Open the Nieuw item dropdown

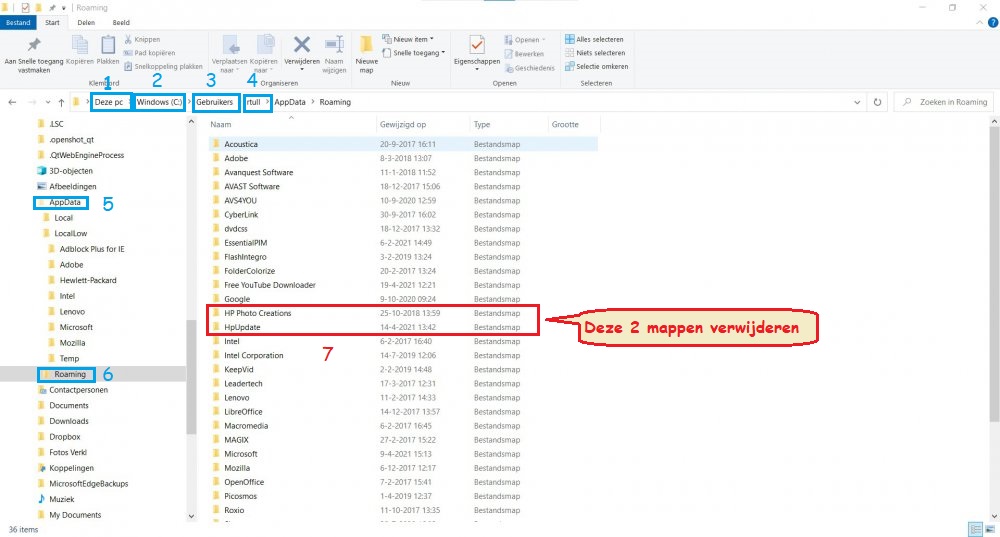[x=414, y=40]
